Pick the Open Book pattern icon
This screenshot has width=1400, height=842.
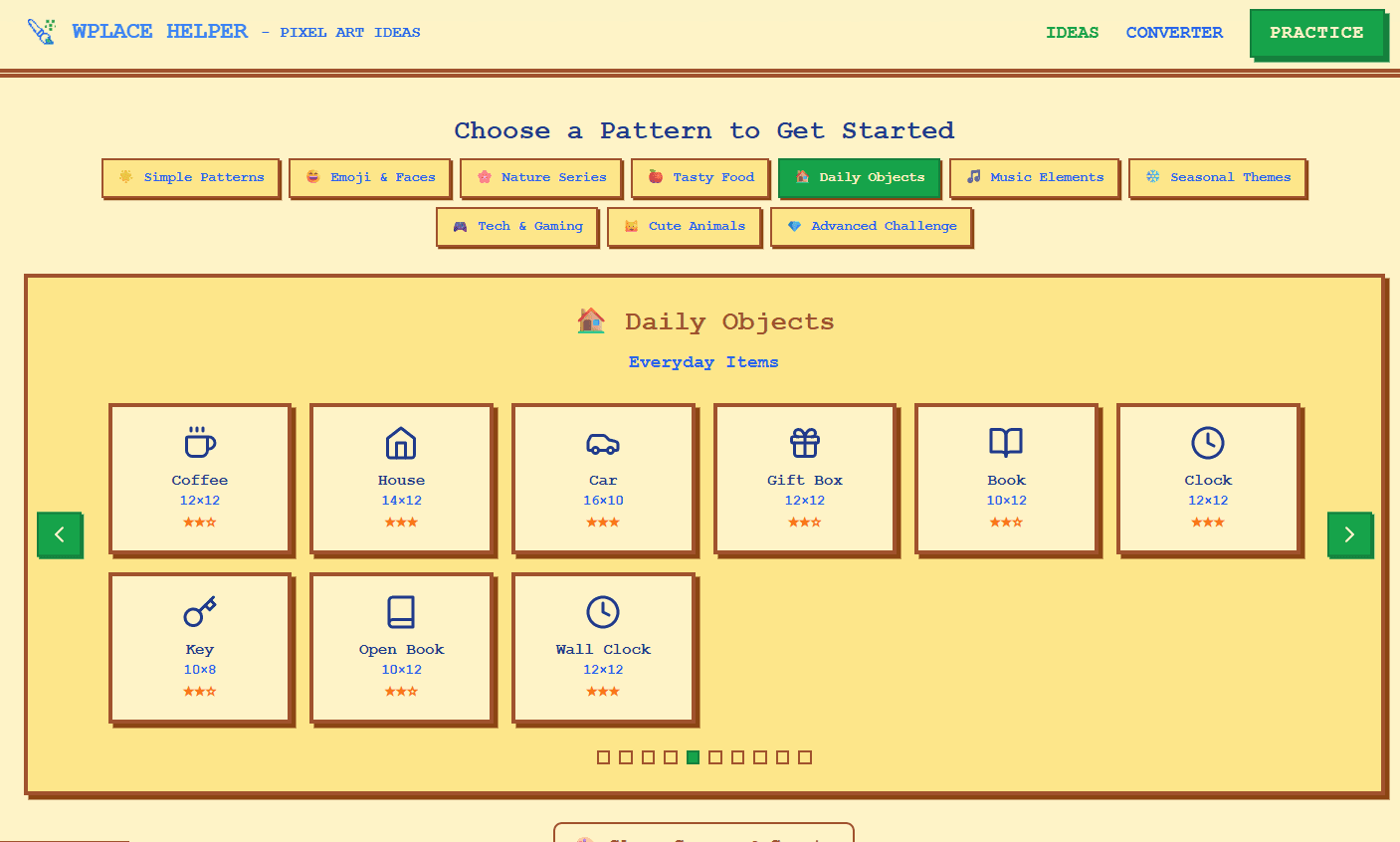click(401, 611)
